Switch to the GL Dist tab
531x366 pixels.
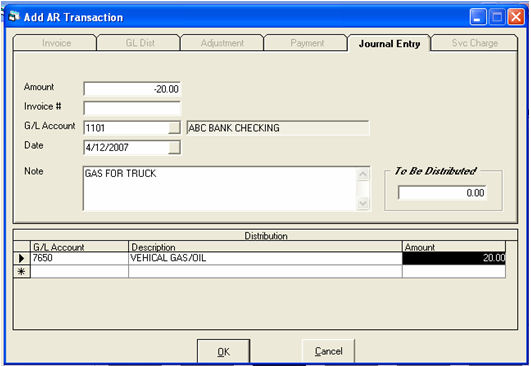click(x=139, y=43)
